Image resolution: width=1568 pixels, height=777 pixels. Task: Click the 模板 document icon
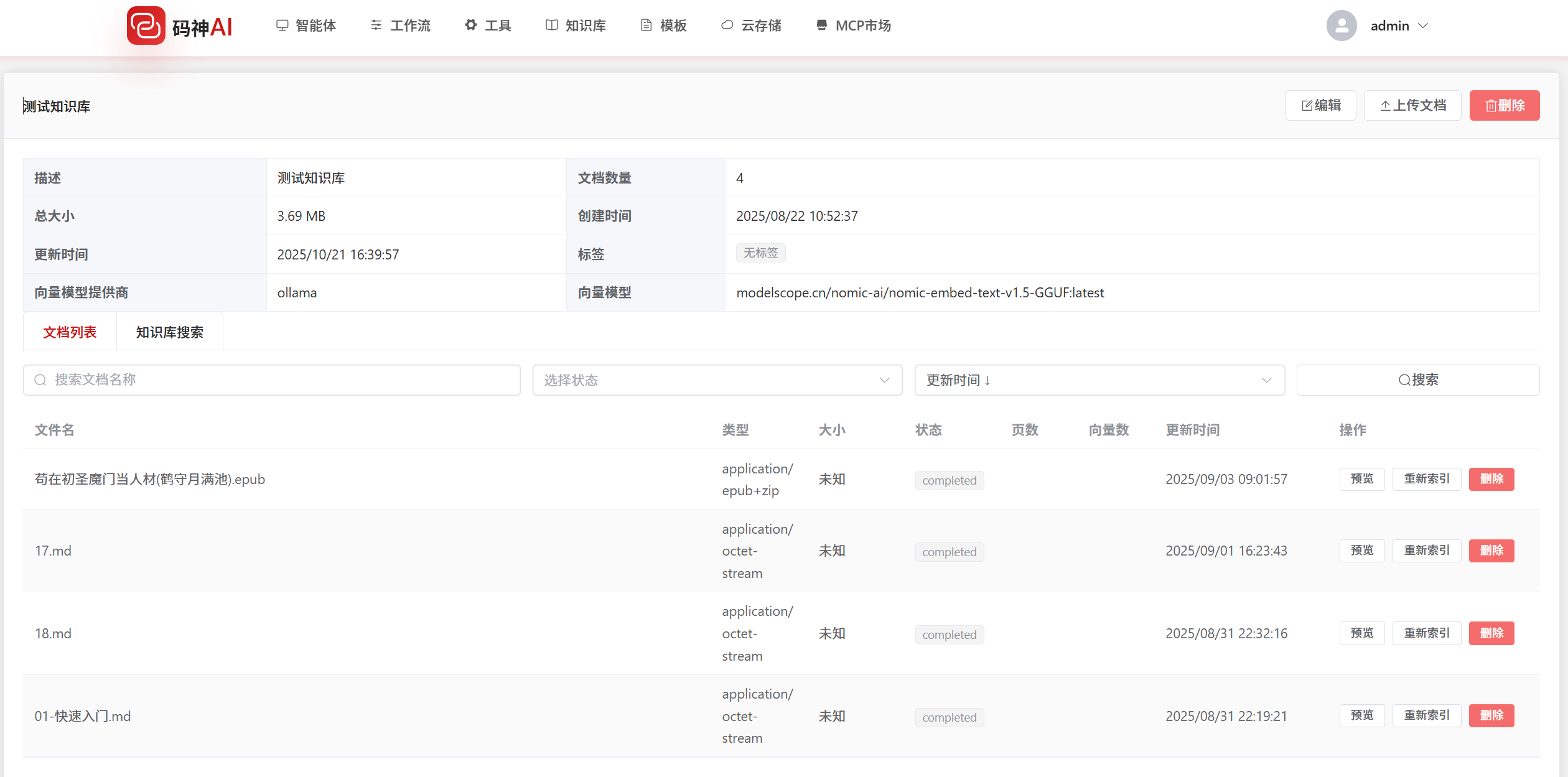(646, 25)
